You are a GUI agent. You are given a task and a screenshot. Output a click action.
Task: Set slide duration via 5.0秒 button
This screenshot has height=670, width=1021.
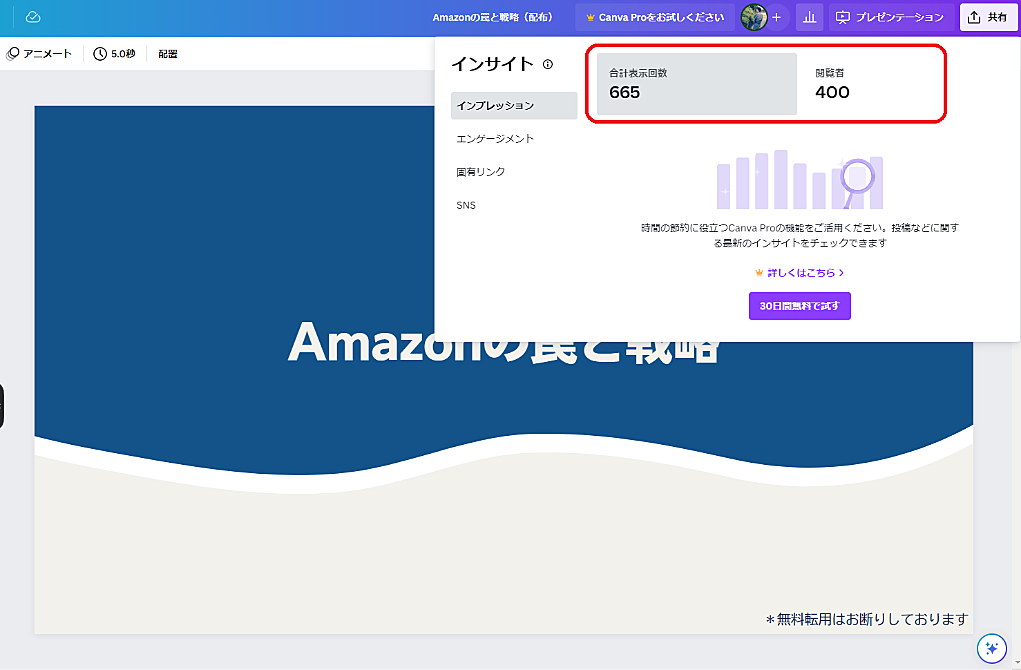point(114,54)
